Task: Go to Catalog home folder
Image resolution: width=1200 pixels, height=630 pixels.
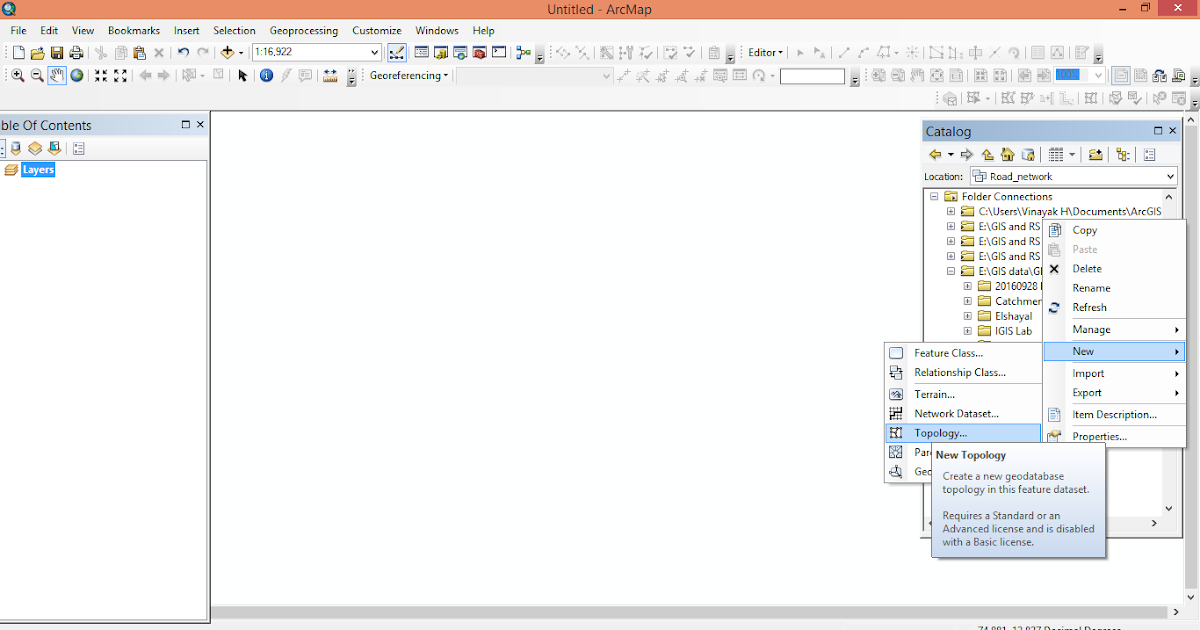Action: (x=1007, y=154)
